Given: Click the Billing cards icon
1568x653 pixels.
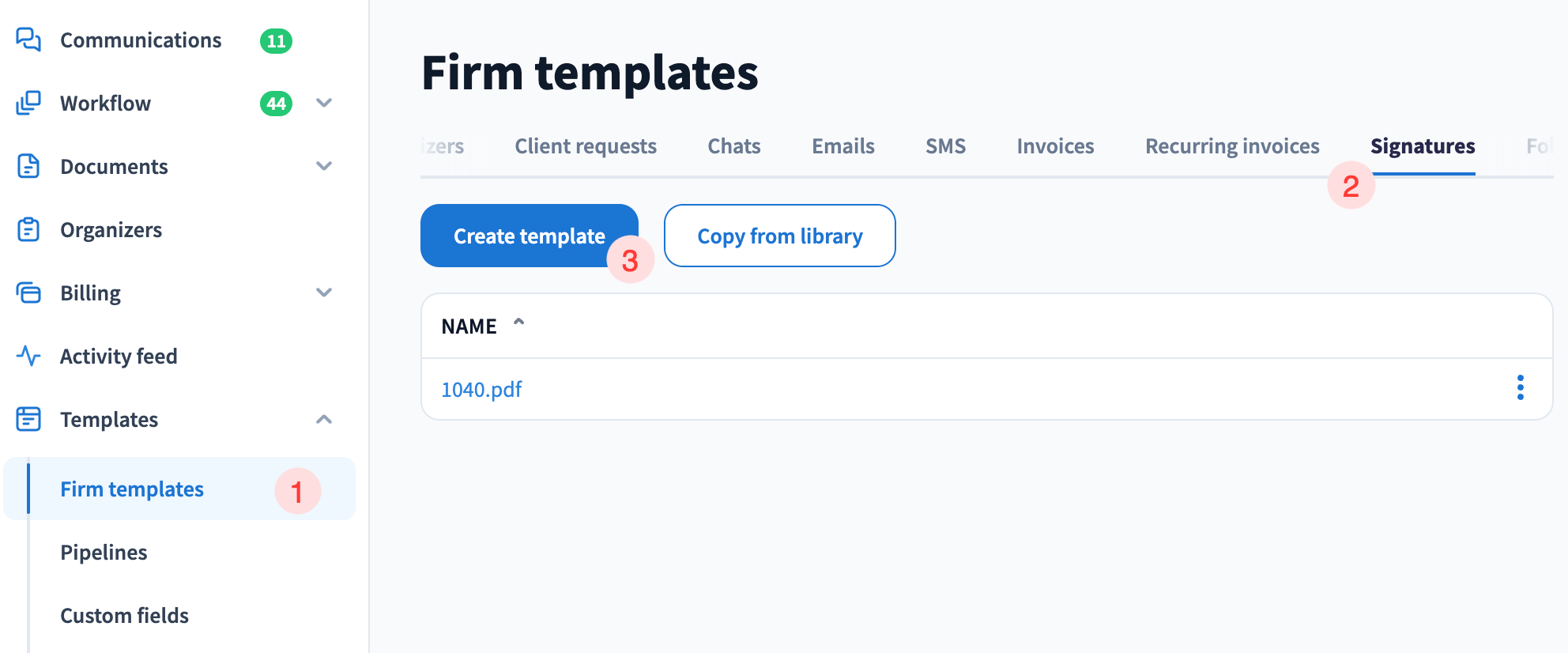Looking at the screenshot, I should 28,293.
